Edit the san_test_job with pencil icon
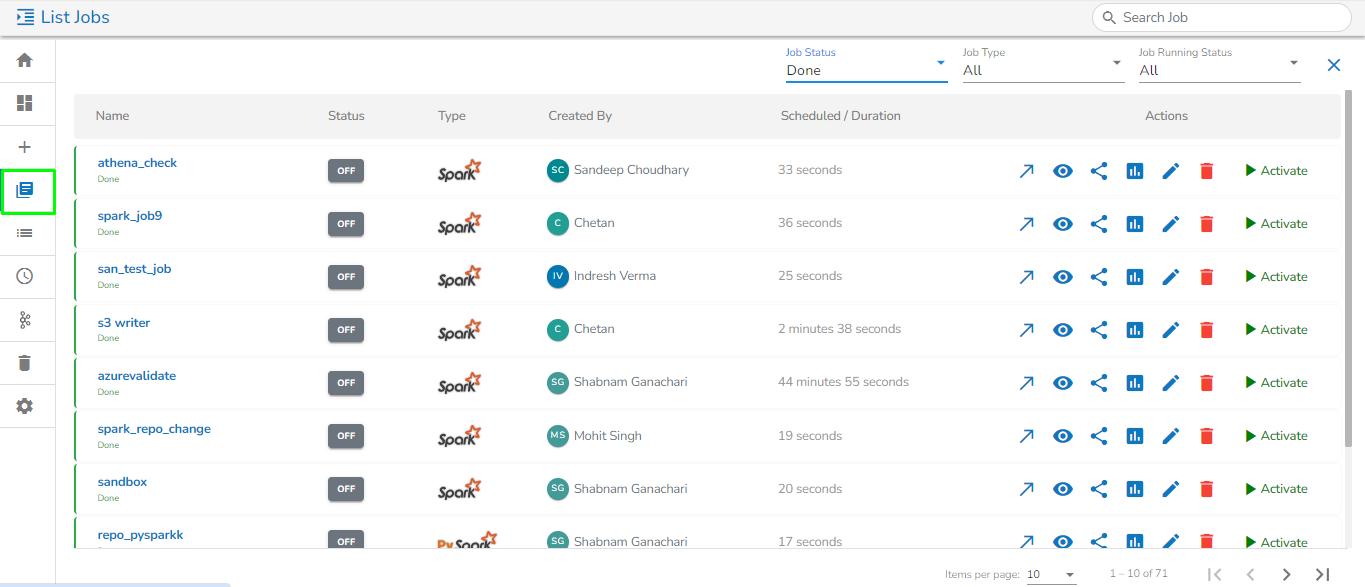 pos(1170,277)
